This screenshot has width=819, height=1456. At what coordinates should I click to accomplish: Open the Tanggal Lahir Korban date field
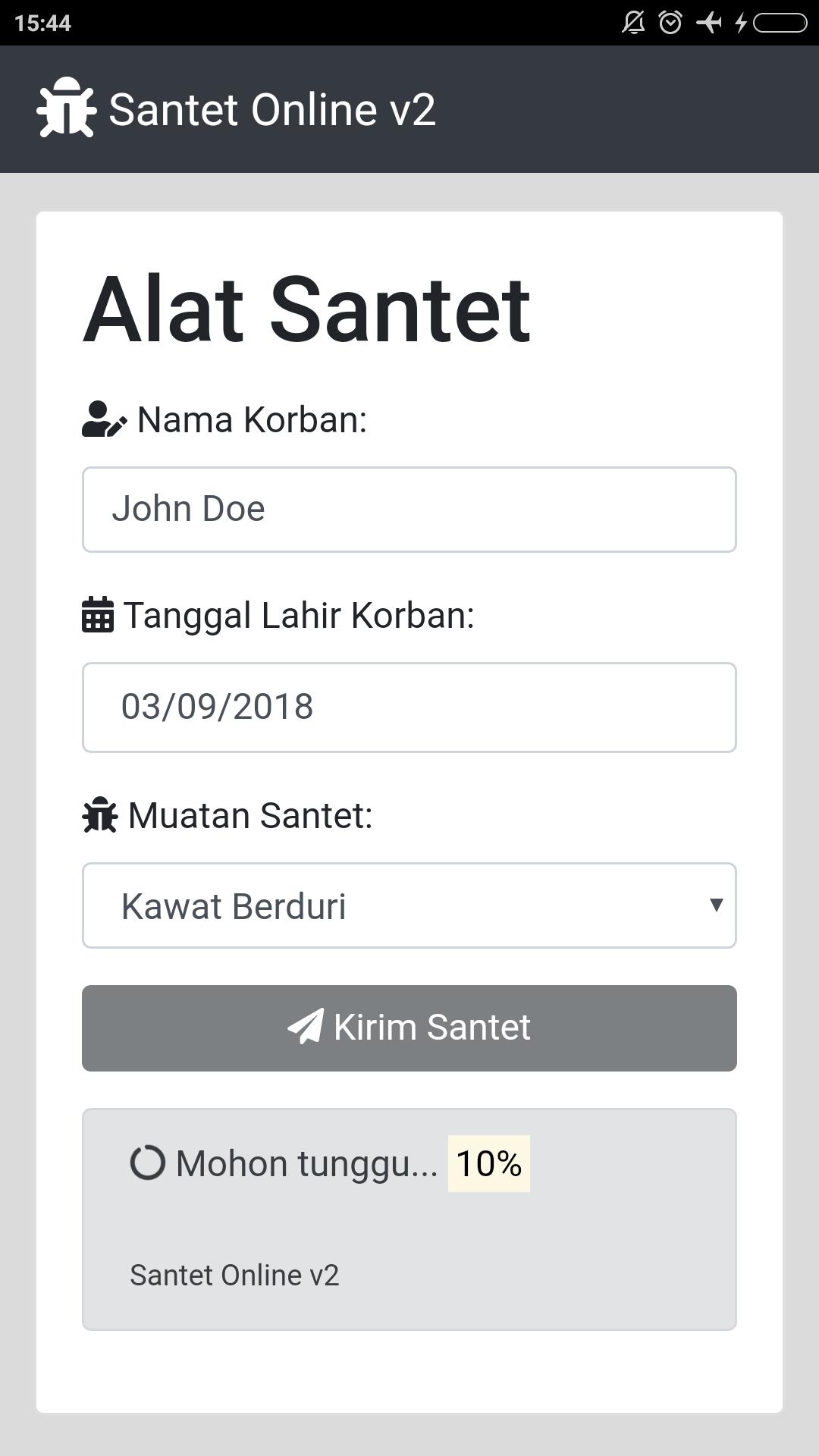tap(409, 708)
